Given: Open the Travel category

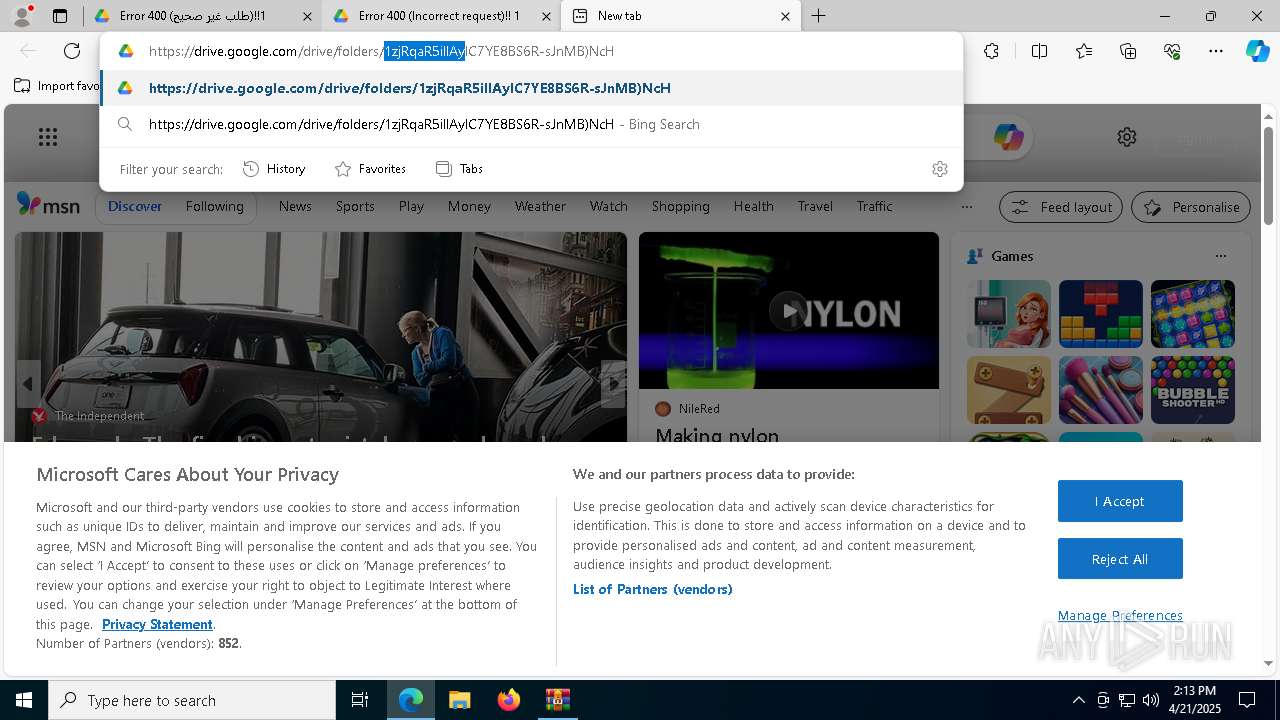Looking at the screenshot, I should [x=815, y=207].
